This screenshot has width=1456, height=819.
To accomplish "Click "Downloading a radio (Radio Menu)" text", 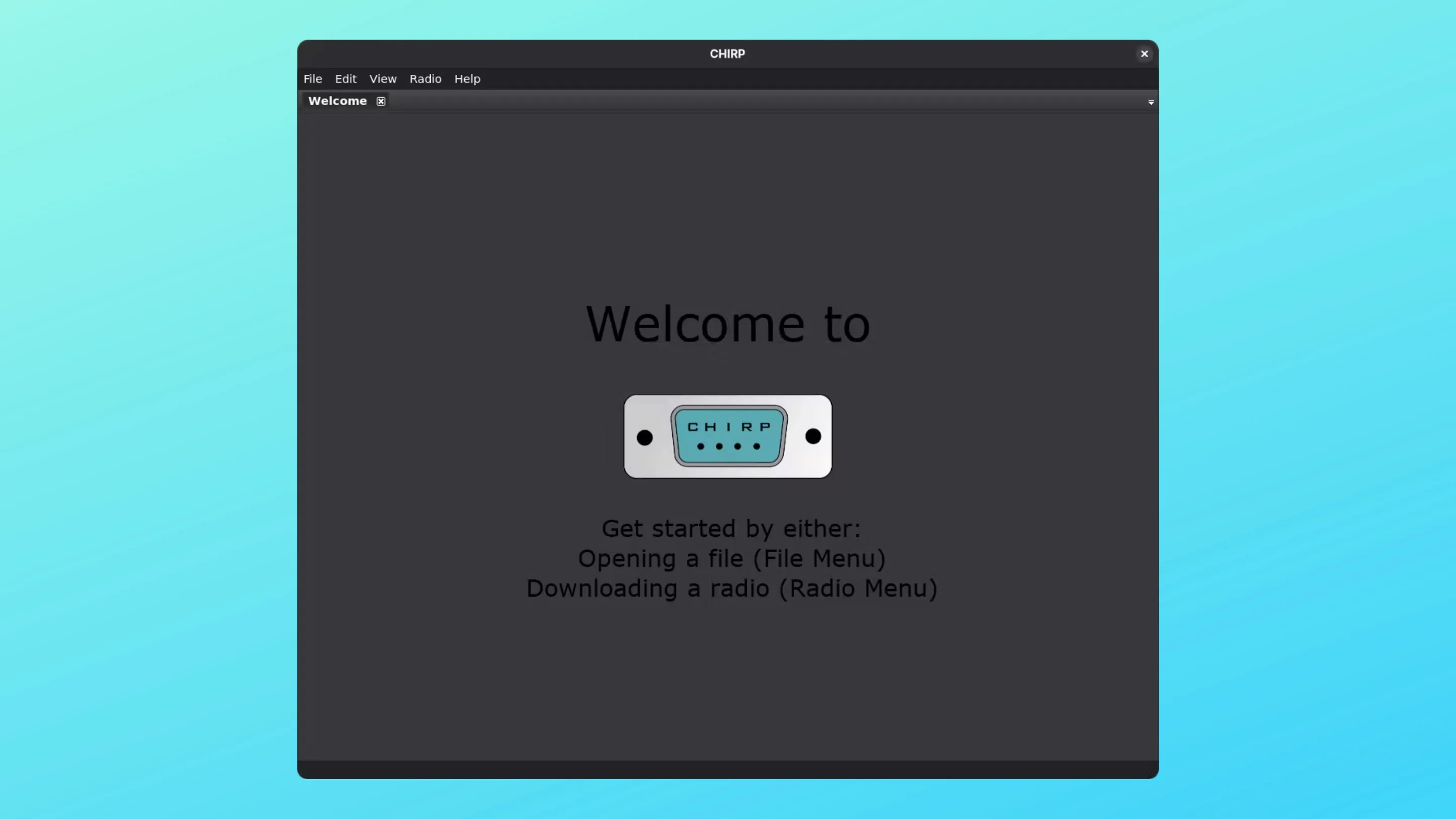I will pos(732,588).
